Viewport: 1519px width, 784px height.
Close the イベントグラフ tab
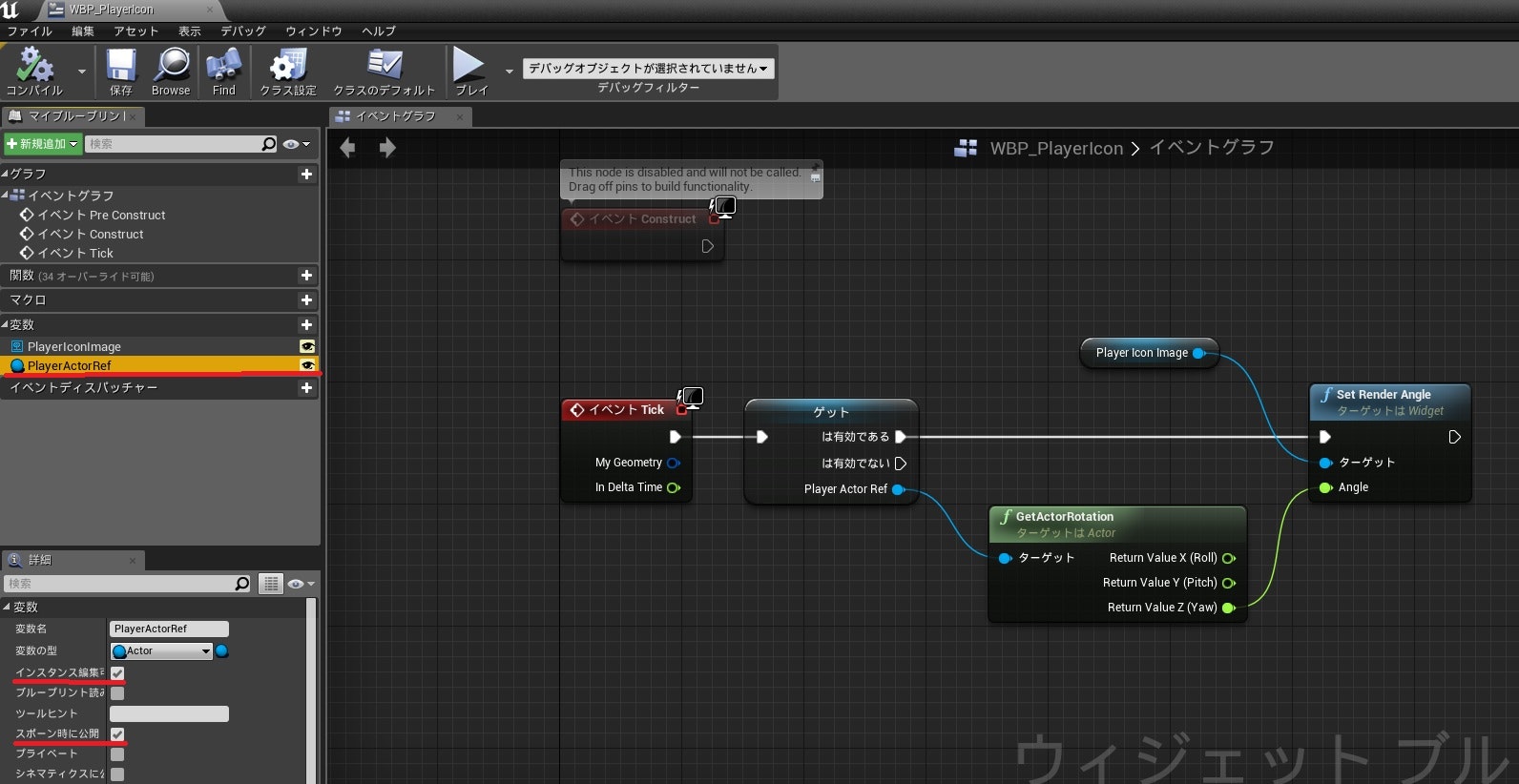pyautogui.click(x=460, y=117)
